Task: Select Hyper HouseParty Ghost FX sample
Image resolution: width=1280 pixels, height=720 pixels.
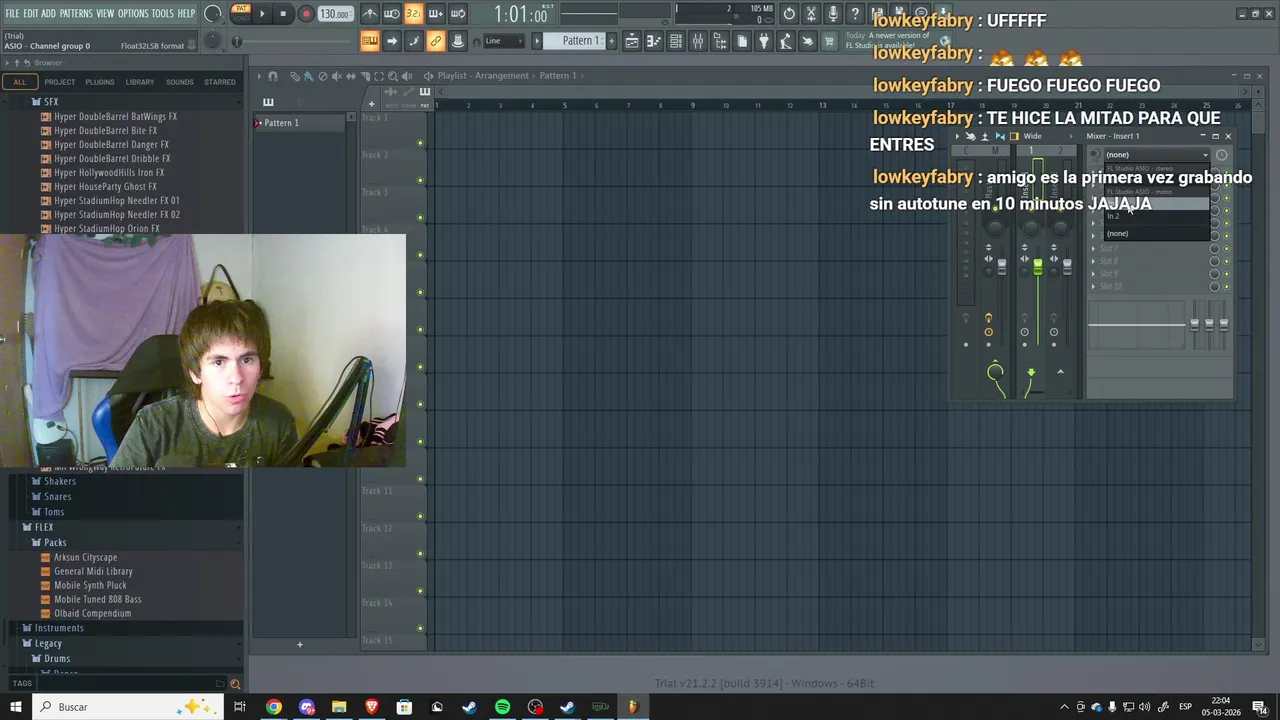Action: [x=99, y=187]
